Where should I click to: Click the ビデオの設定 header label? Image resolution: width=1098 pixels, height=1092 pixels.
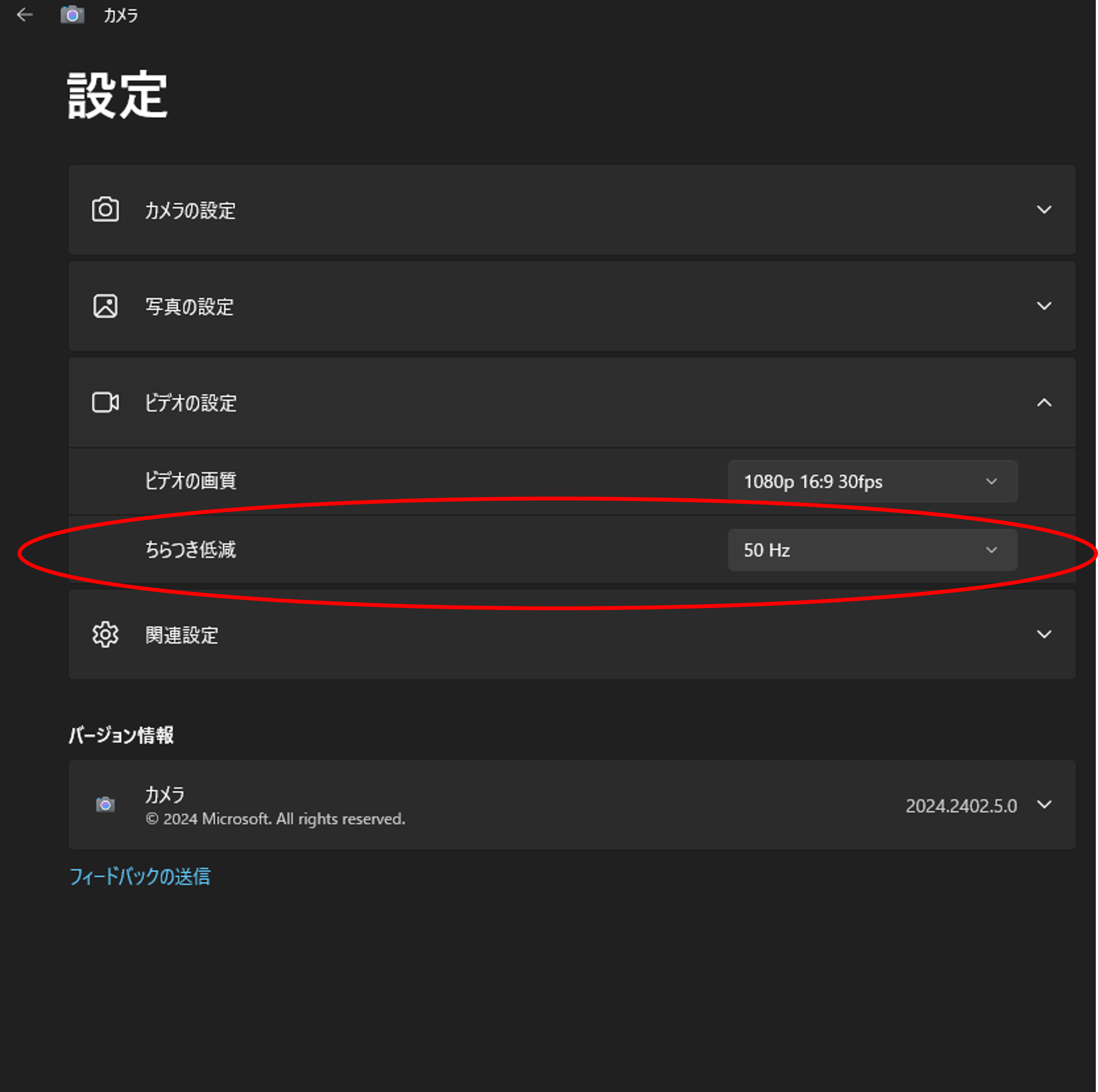tap(190, 403)
